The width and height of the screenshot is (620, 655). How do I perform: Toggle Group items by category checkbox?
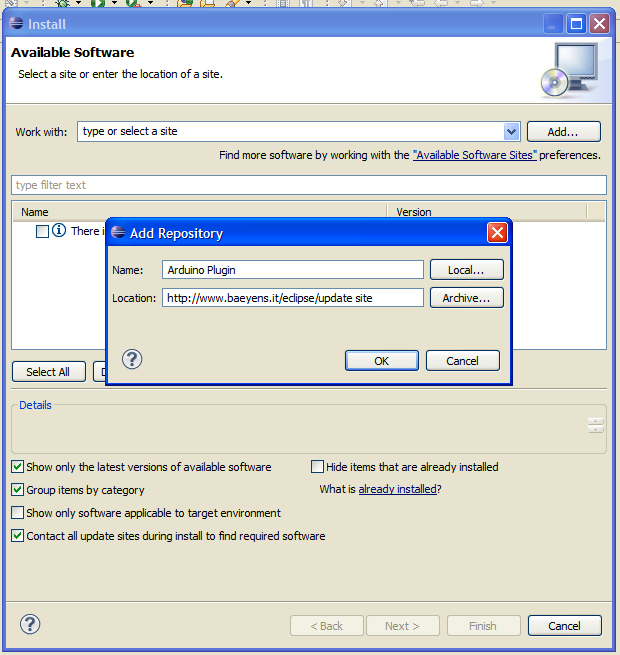[x=18, y=490]
